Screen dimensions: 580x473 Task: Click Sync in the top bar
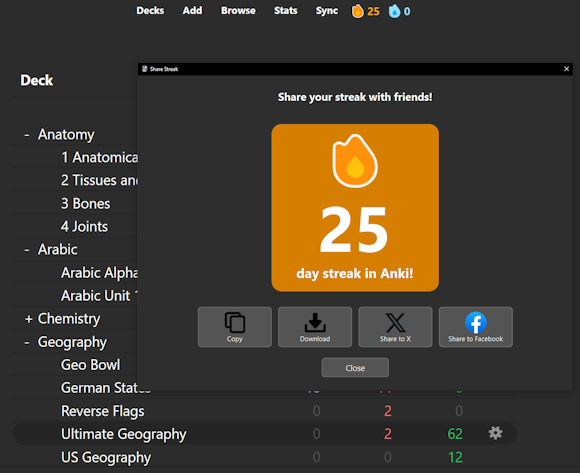click(327, 11)
